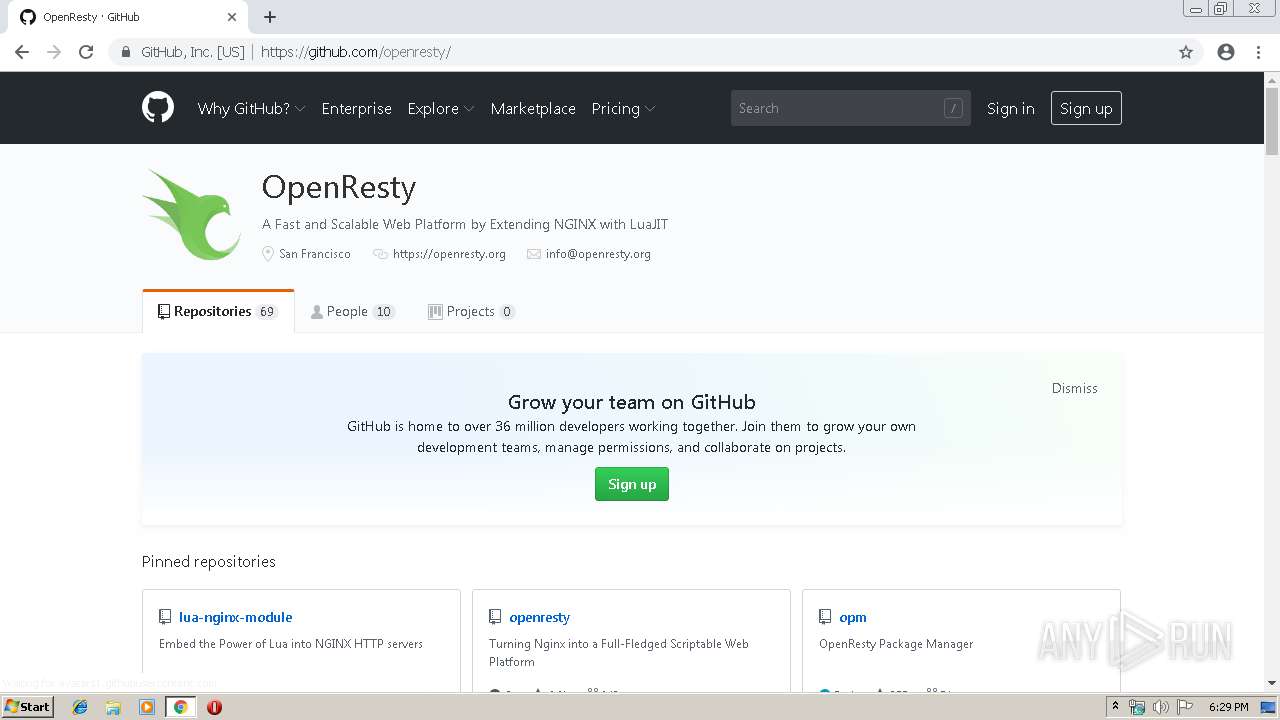Image resolution: width=1280 pixels, height=720 pixels.
Task: Open a new browser tab with plus
Action: pyautogui.click(x=270, y=17)
